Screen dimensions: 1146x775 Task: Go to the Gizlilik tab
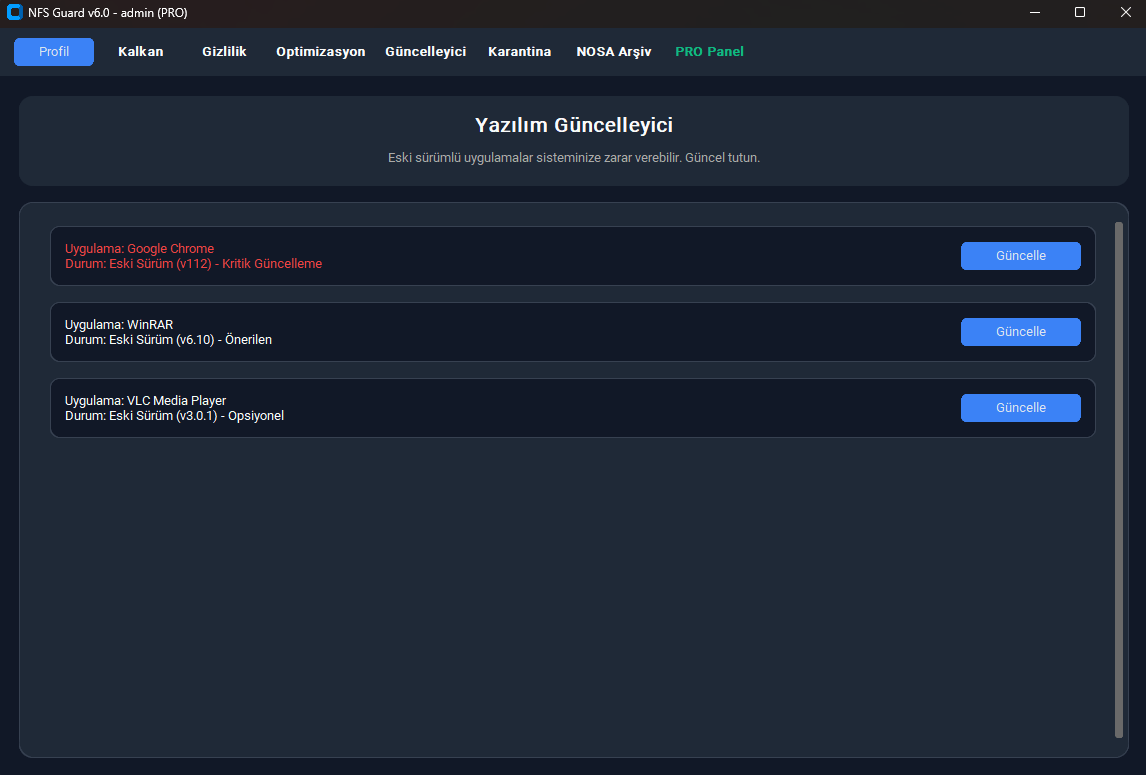point(224,52)
